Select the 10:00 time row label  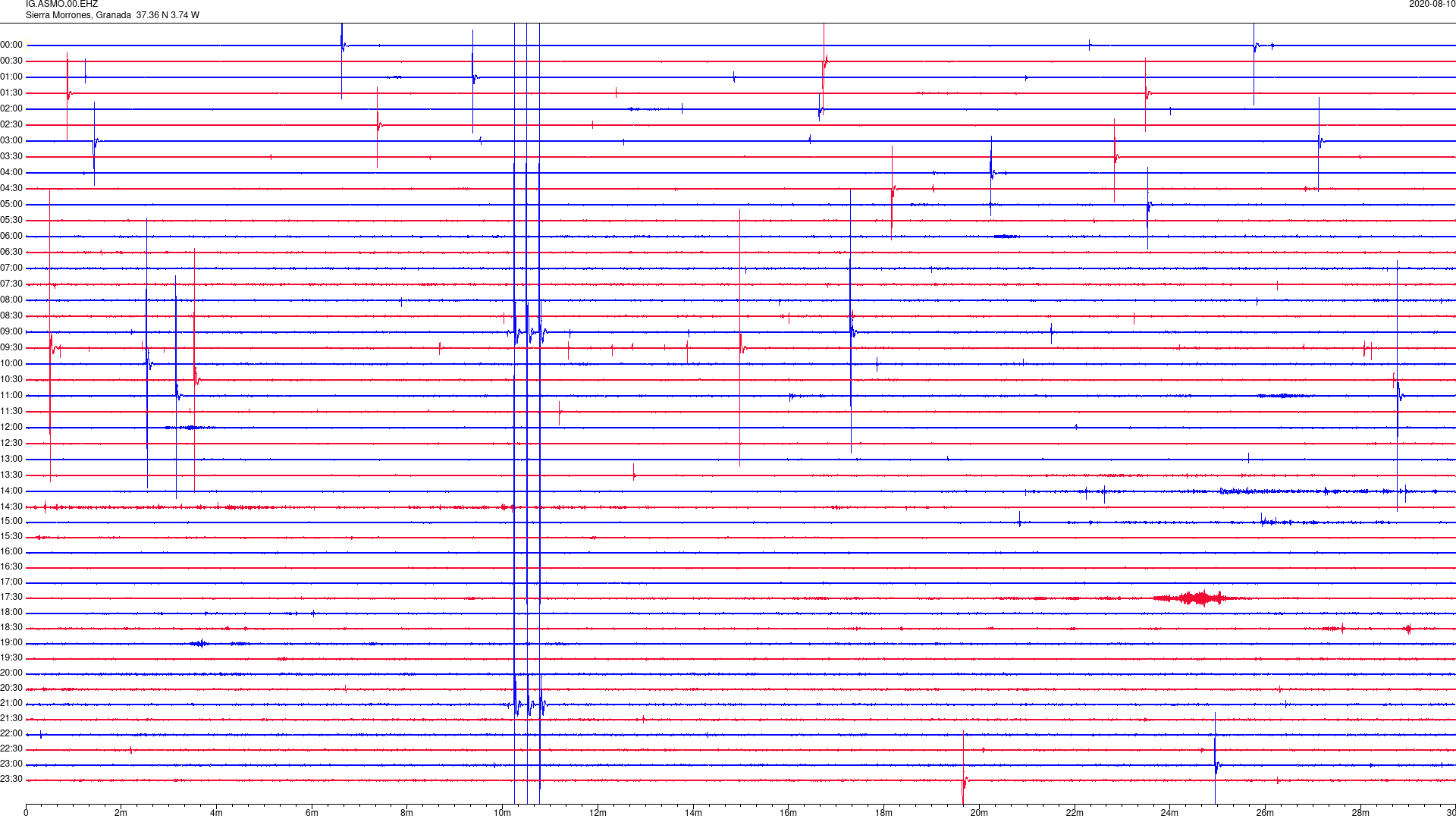pos(11,364)
